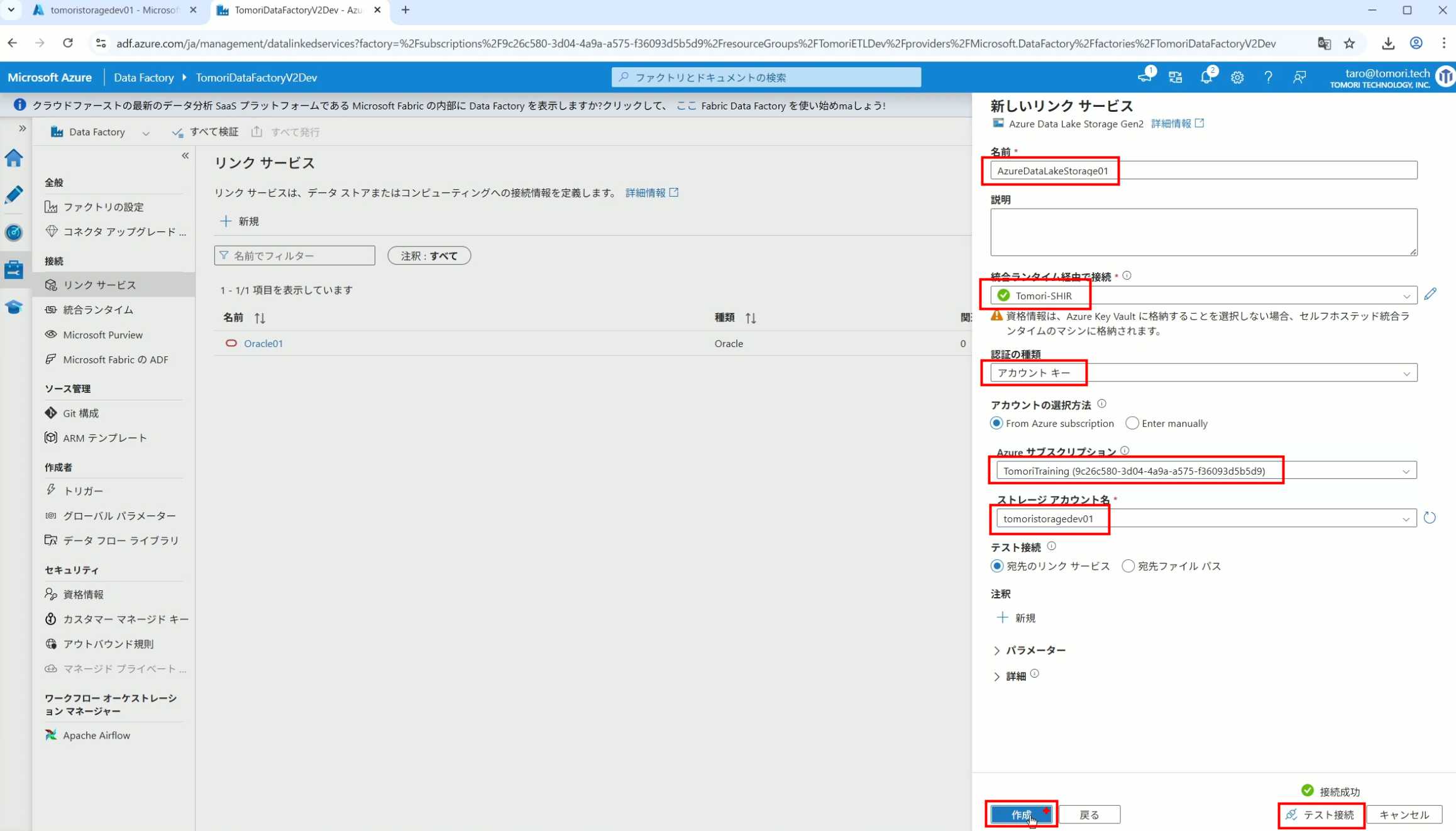Viewport: 1456px width, 831px height.
Task: Select From Azure subscription radio option
Action: 996,423
